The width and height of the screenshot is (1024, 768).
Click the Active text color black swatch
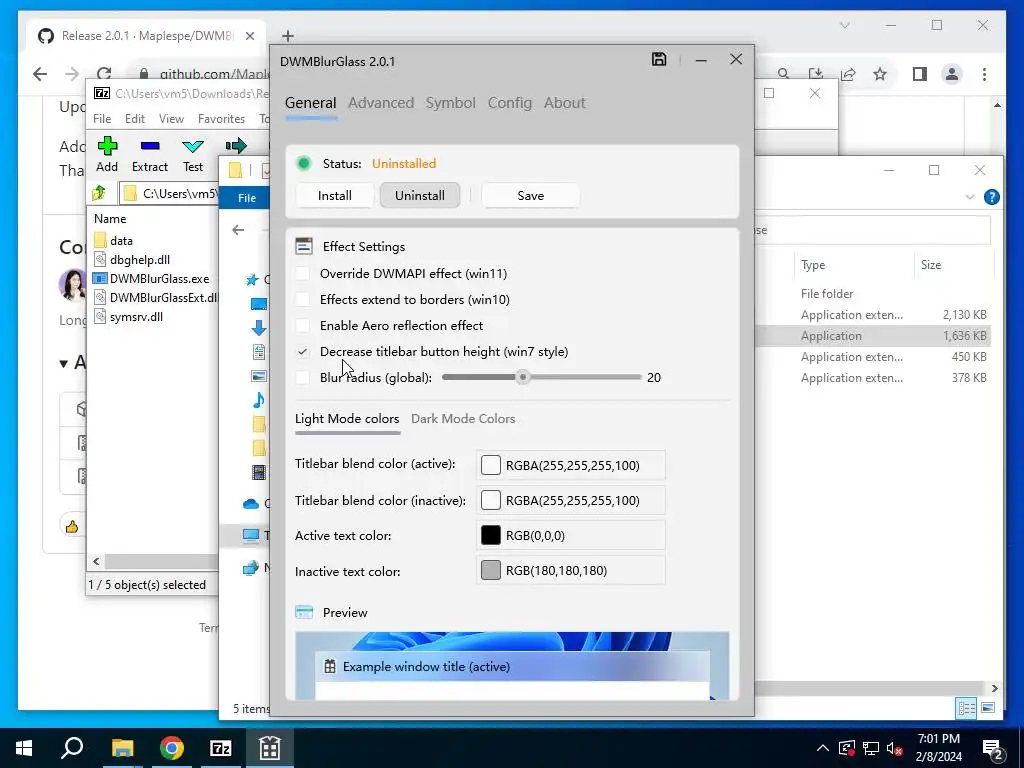pos(490,536)
